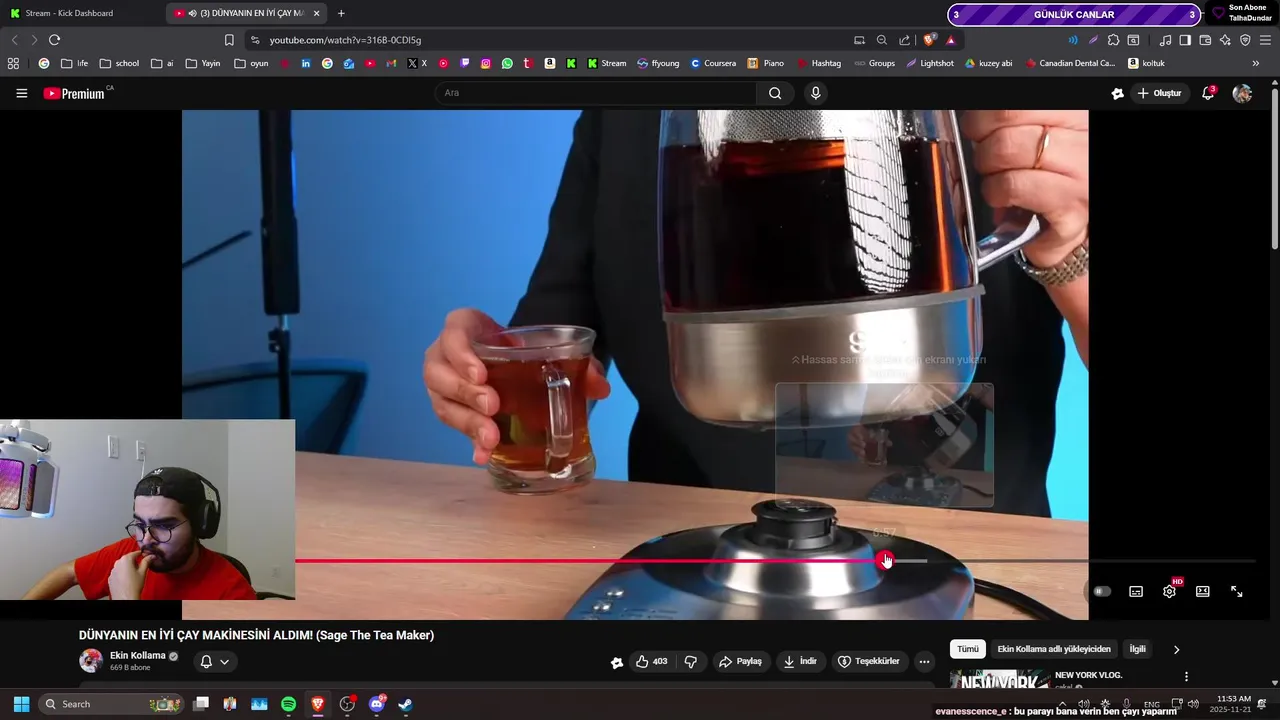
Task: Open subtitles captions button in player
Action: tap(1136, 592)
